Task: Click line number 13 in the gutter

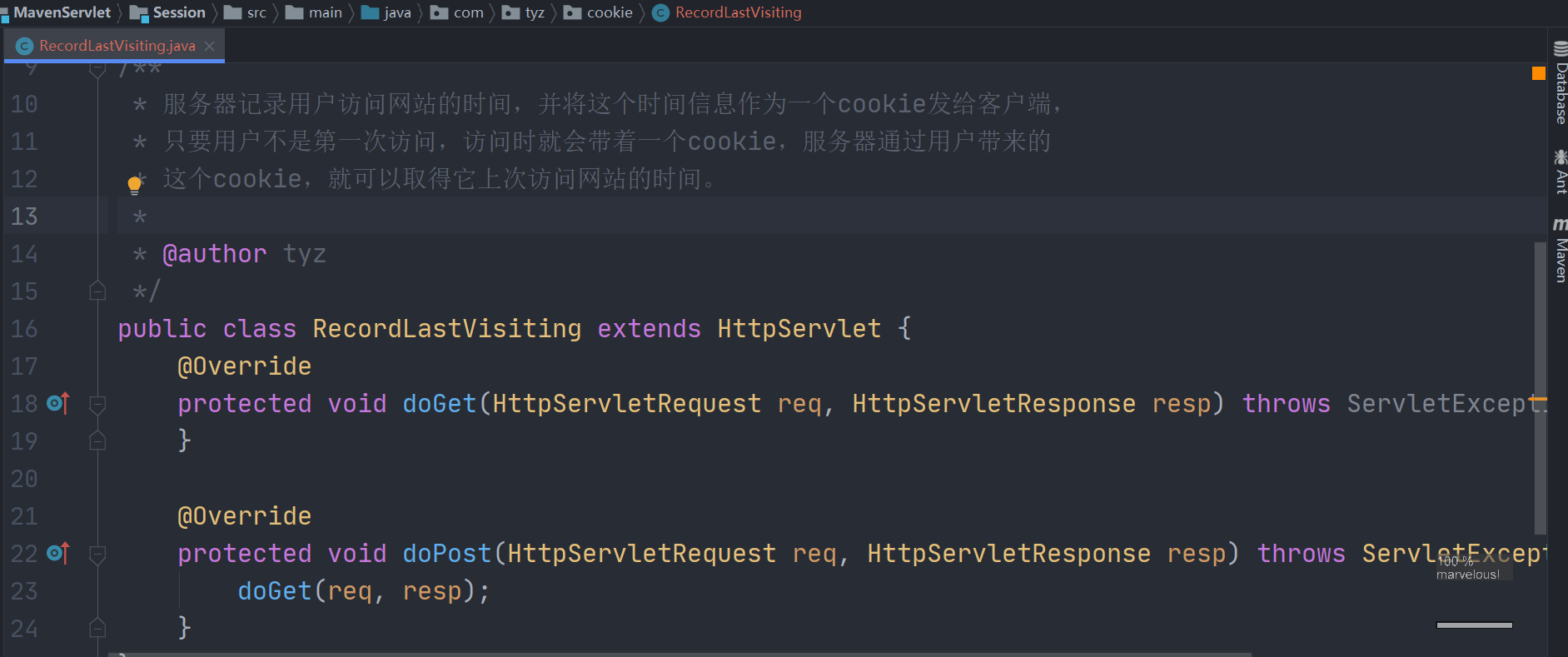Action: (24, 217)
